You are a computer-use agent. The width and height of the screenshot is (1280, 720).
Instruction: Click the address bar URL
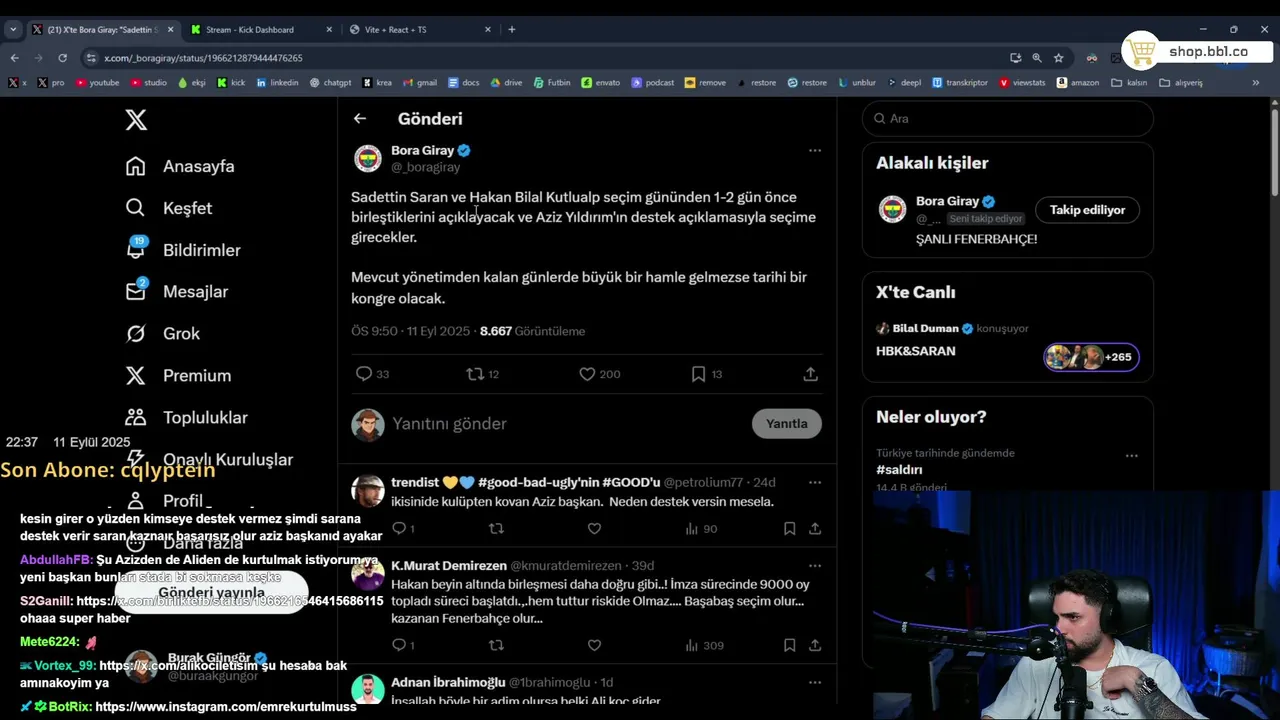coord(203,58)
